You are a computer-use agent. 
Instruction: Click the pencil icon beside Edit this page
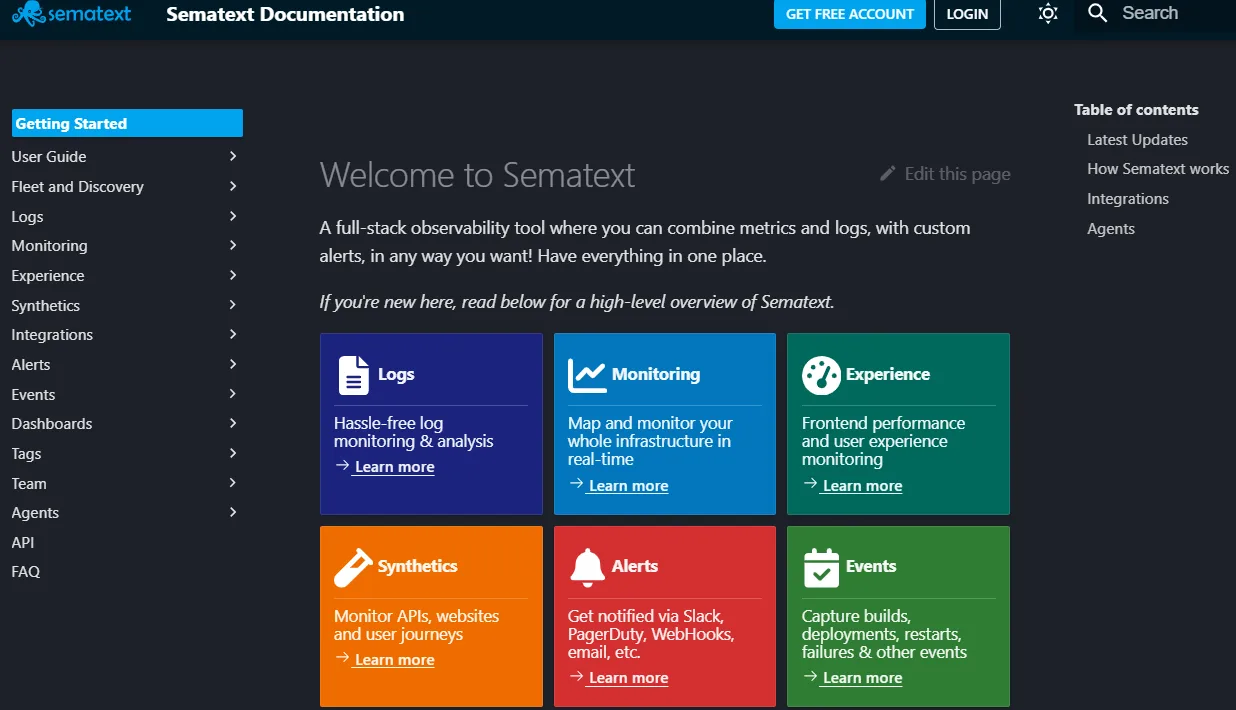[x=888, y=173]
